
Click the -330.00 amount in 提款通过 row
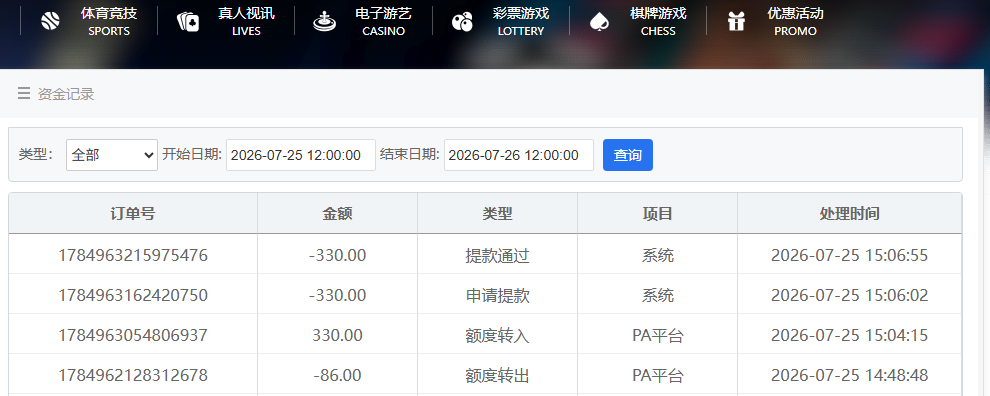tap(337, 255)
